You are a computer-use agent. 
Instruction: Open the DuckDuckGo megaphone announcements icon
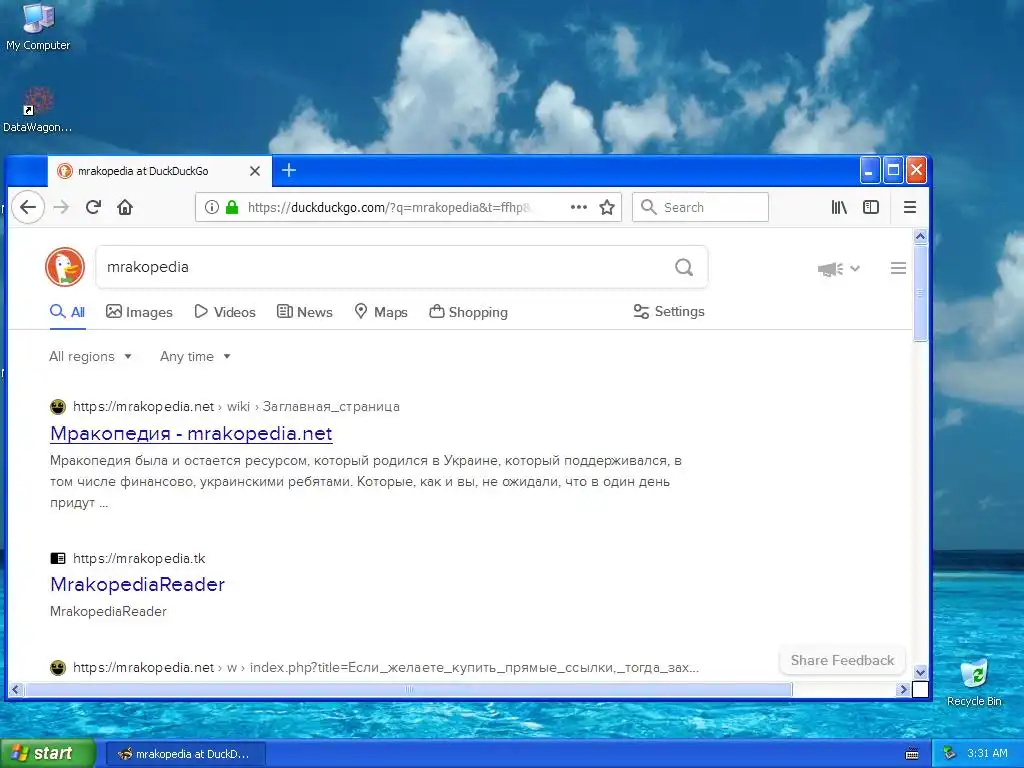(x=830, y=268)
